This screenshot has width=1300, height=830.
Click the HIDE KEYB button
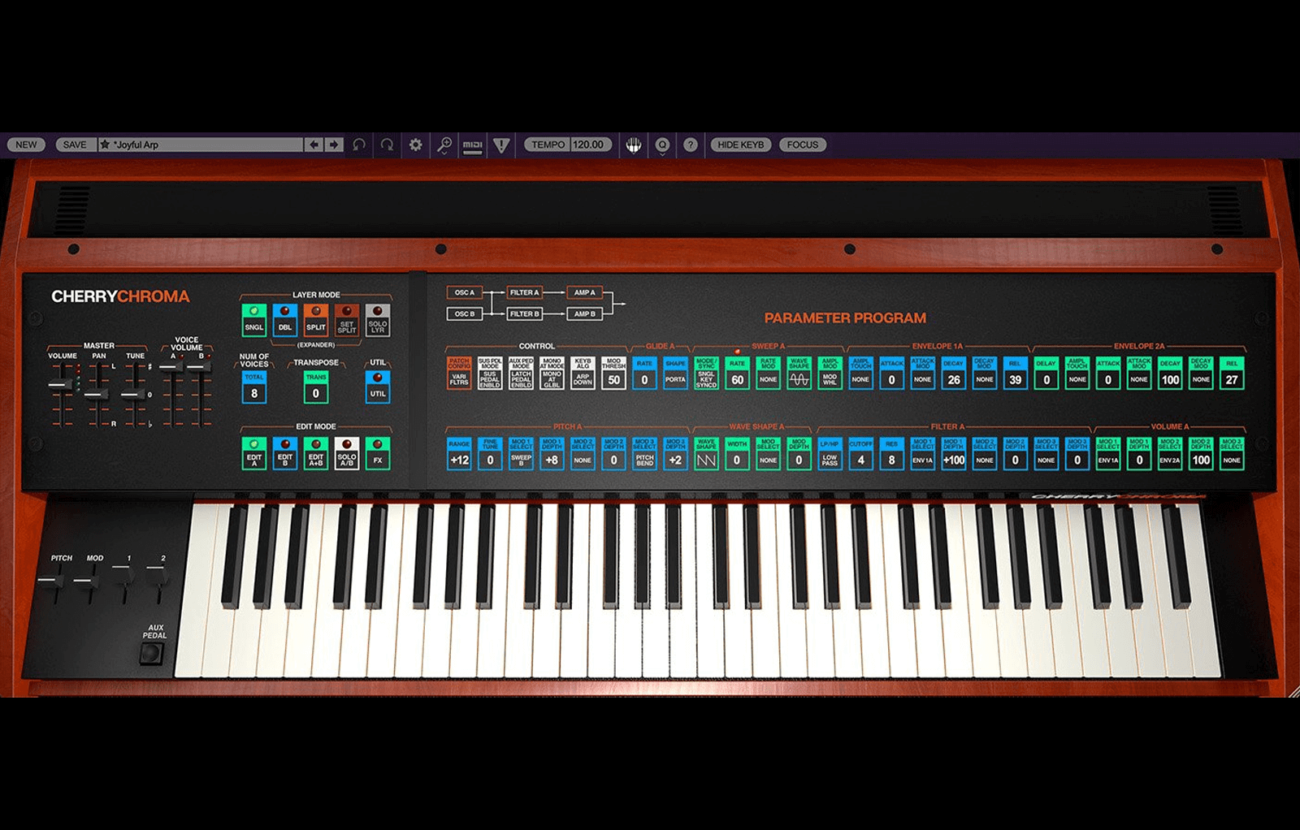click(x=741, y=145)
